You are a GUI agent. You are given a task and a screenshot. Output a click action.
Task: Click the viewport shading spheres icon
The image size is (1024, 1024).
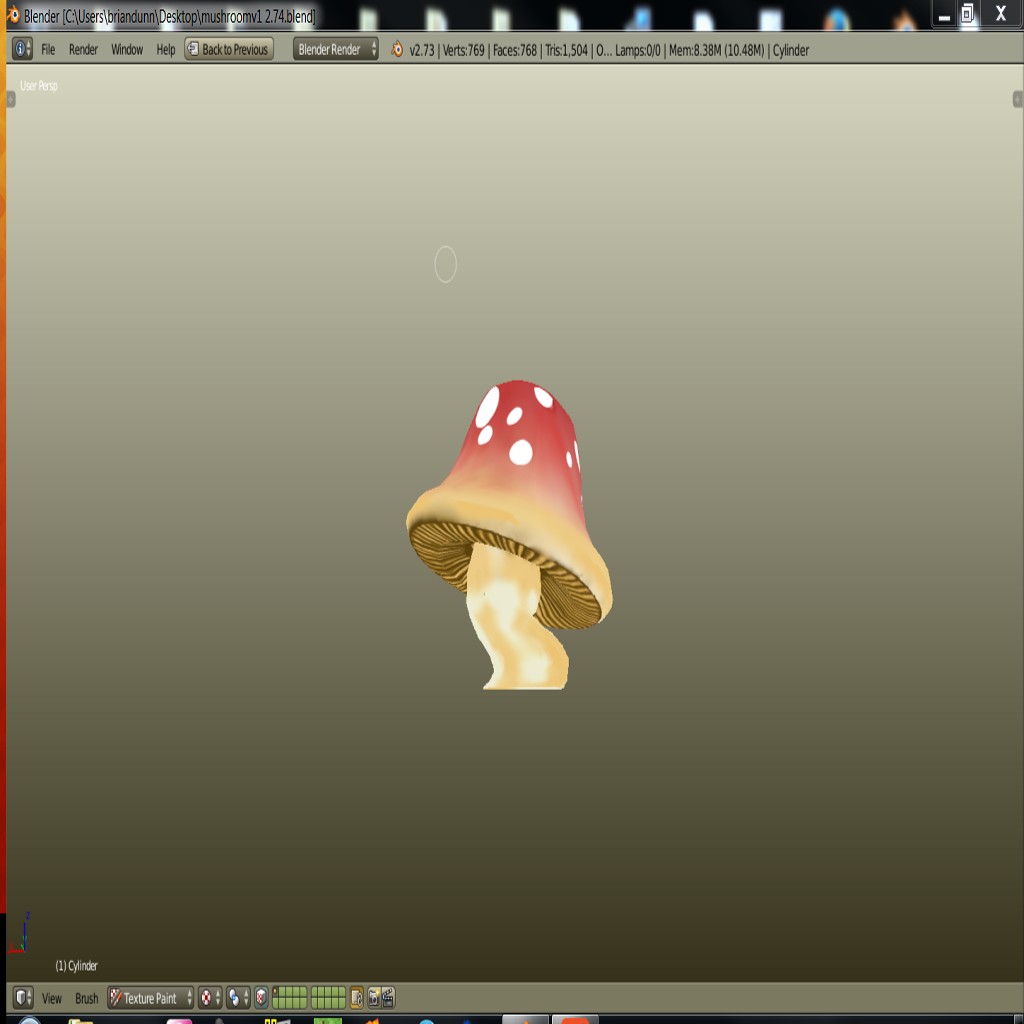(234, 998)
